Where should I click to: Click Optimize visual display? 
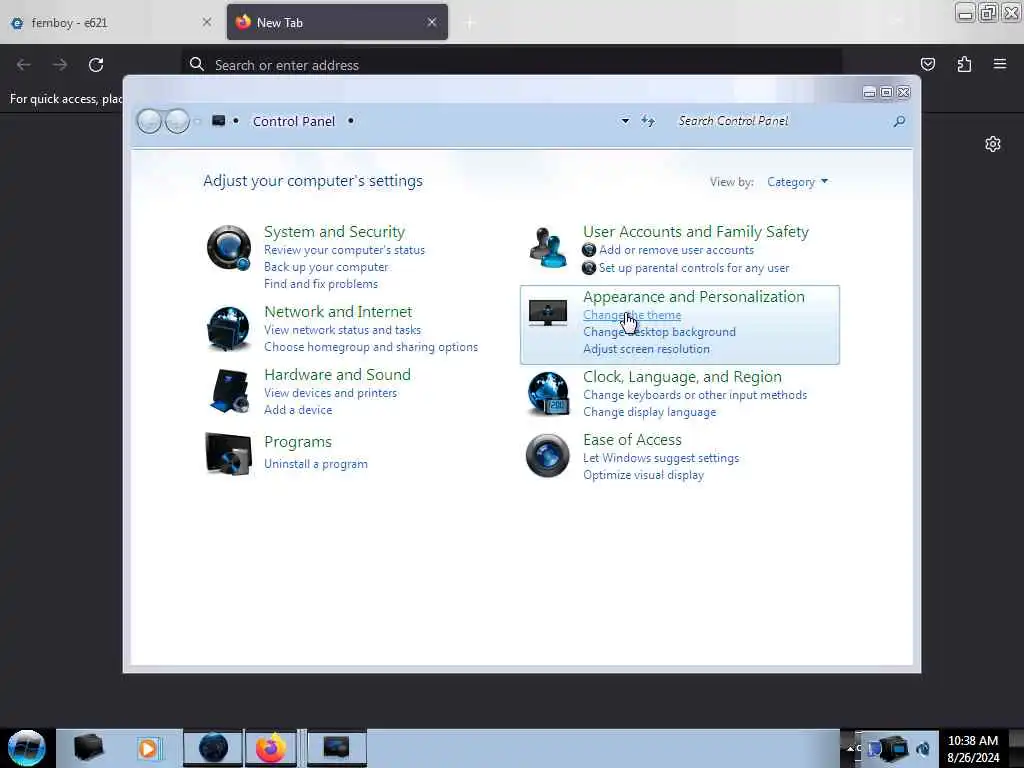click(643, 475)
